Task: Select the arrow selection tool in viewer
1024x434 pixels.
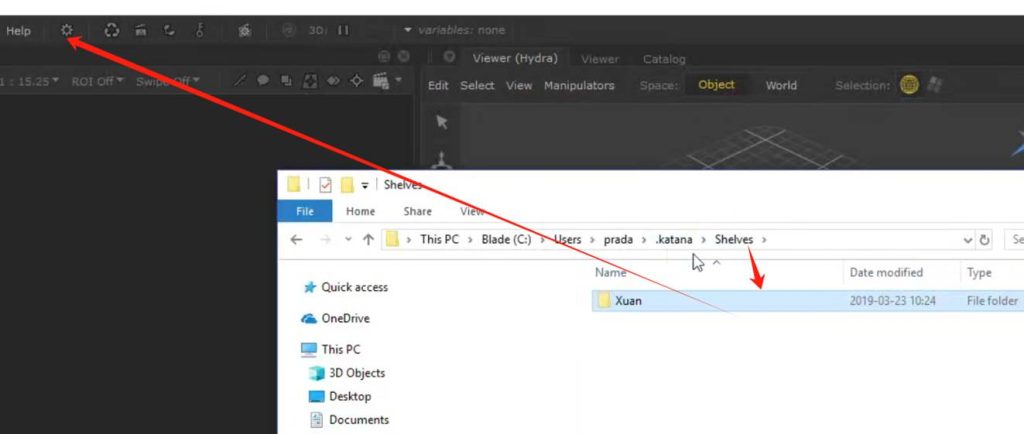Action: [442, 122]
